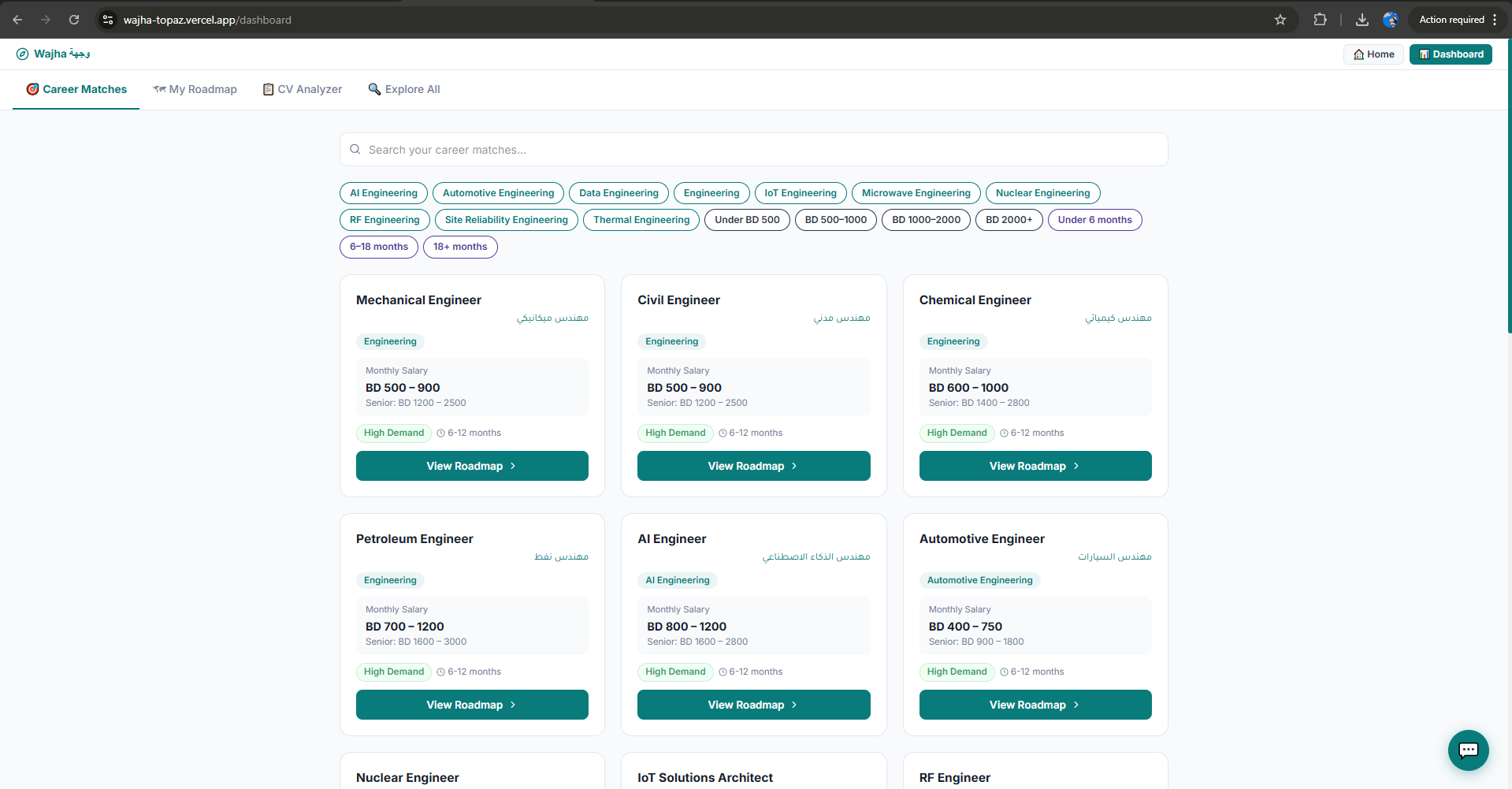The height and width of the screenshot is (789, 1512).
Task: Toggle the Site Reliability Engineering filter chip
Action: pos(507,220)
